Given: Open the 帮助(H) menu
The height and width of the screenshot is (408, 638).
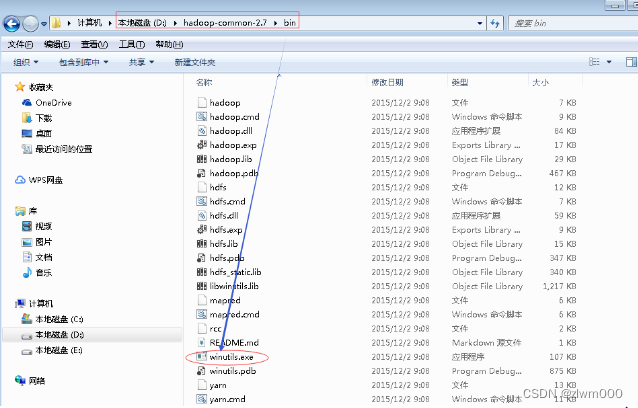Looking at the screenshot, I should coord(169,44).
